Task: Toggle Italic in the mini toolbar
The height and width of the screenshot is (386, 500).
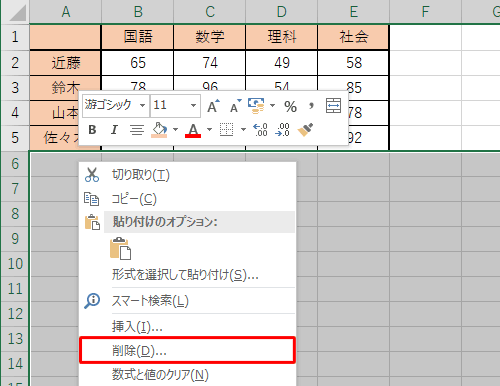Action: pos(114,130)
